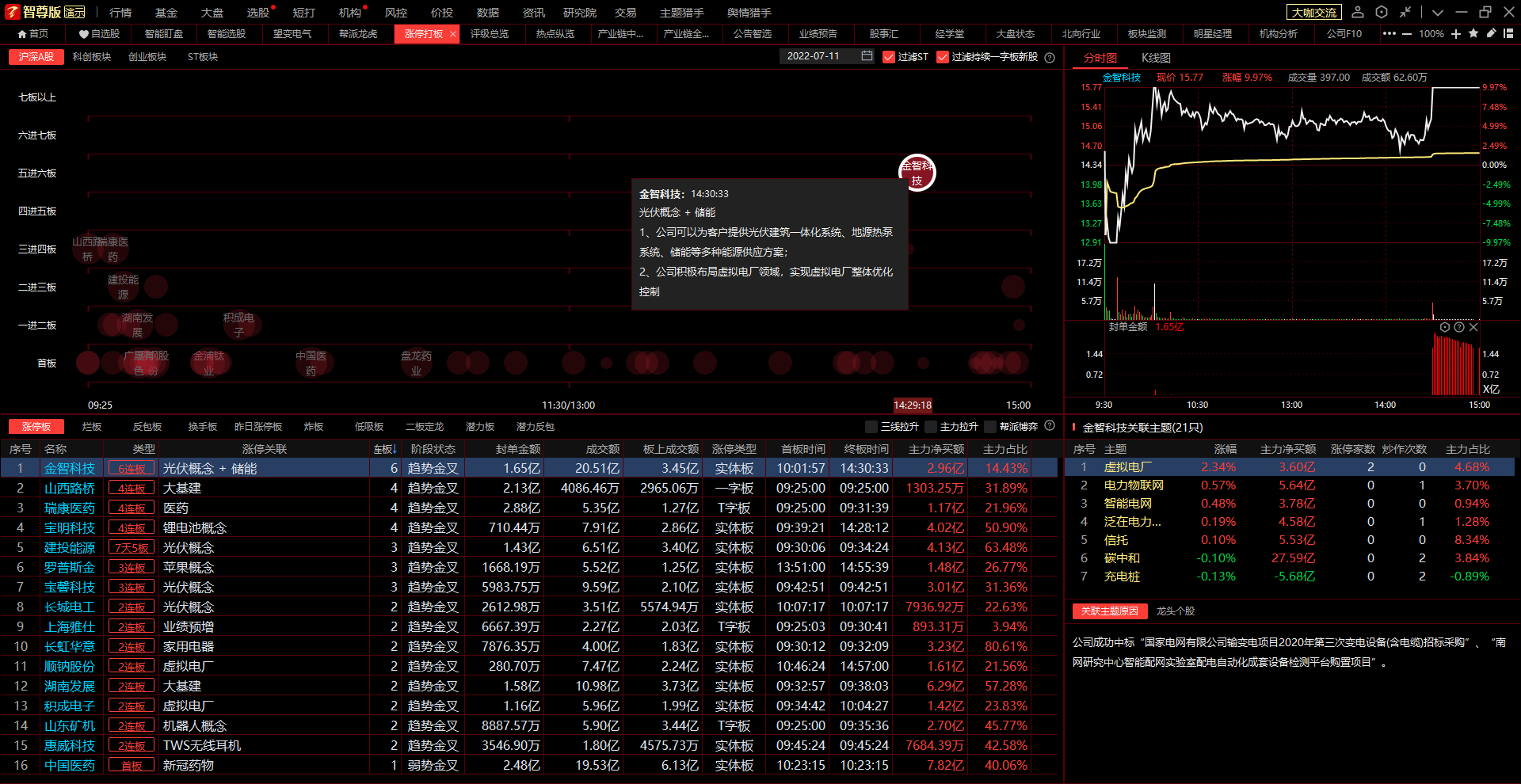Click the shrink-window arrows icon

click(1405, 12)
